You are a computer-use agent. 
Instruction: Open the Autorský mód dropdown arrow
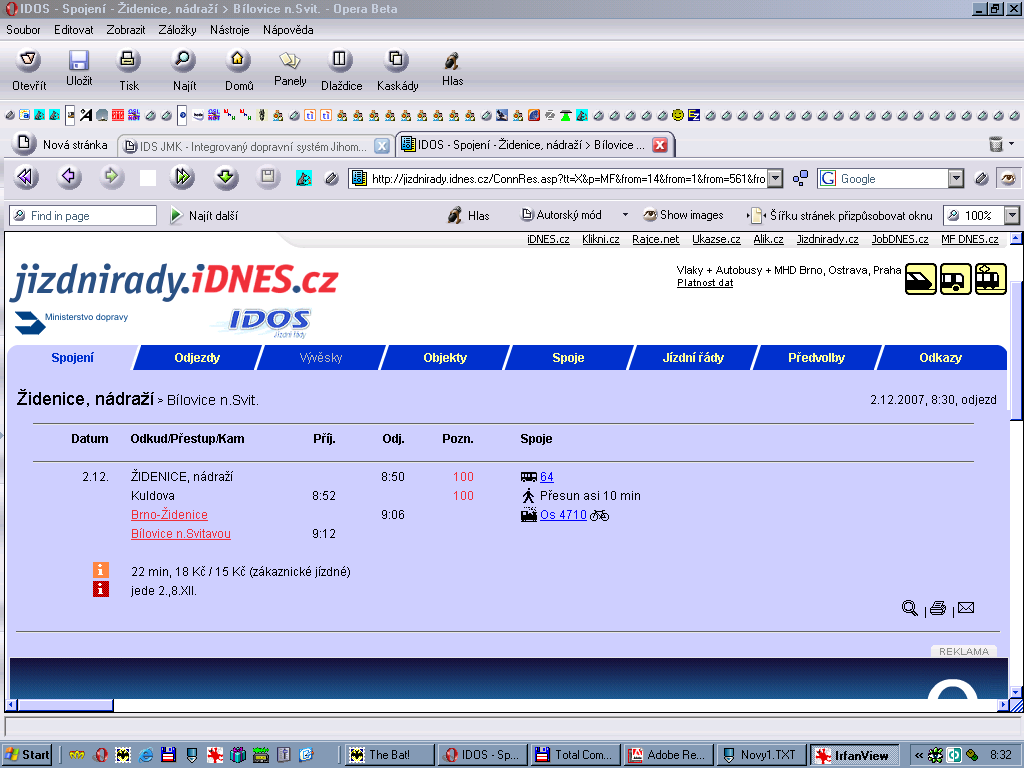pos(625,215)
